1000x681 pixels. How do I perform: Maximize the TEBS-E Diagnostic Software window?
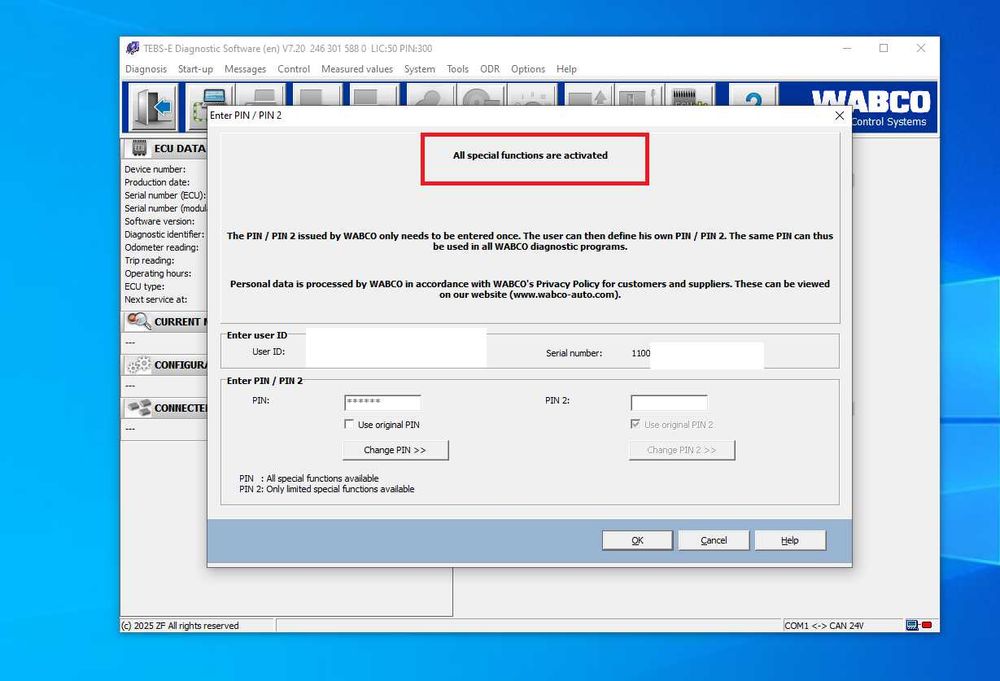883,48
